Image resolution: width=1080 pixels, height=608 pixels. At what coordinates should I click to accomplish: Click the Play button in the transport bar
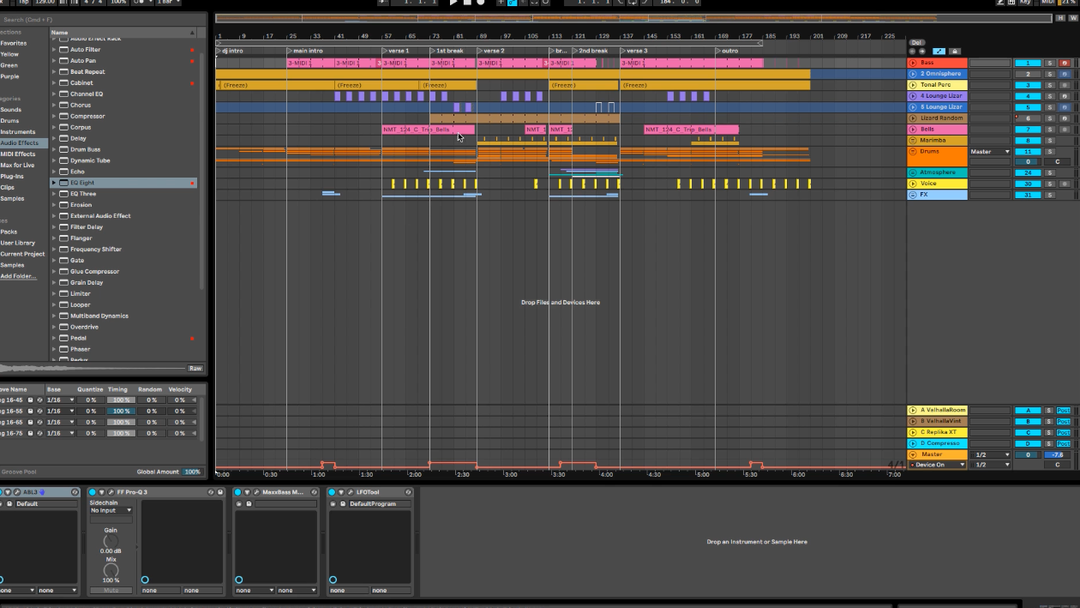[x=453, y=3]
